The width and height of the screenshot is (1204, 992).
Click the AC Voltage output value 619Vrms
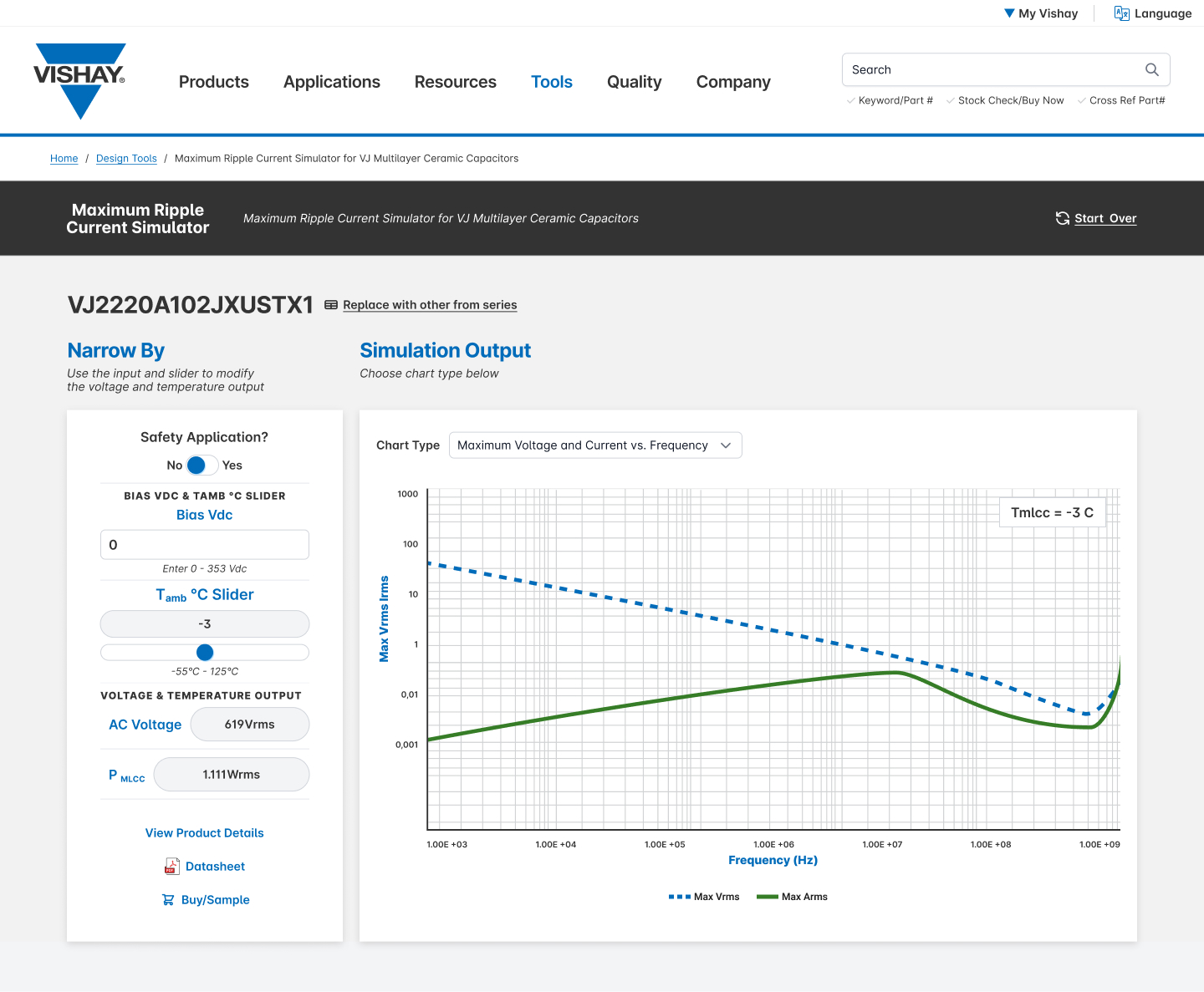[x=250, y=725]
